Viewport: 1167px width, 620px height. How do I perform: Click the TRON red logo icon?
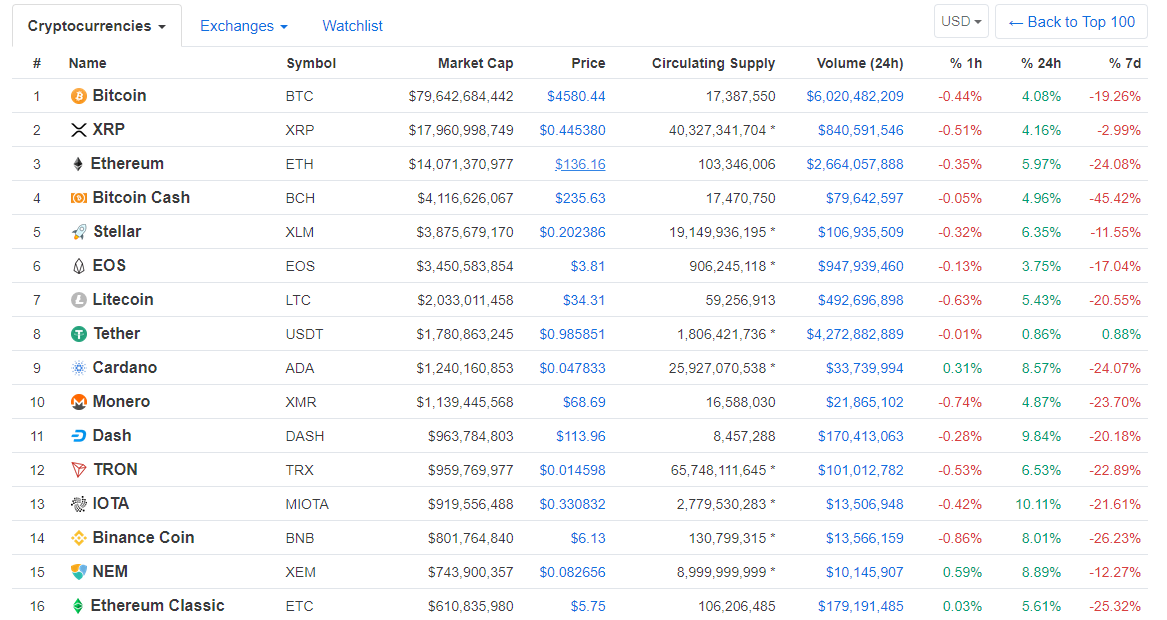78,470
